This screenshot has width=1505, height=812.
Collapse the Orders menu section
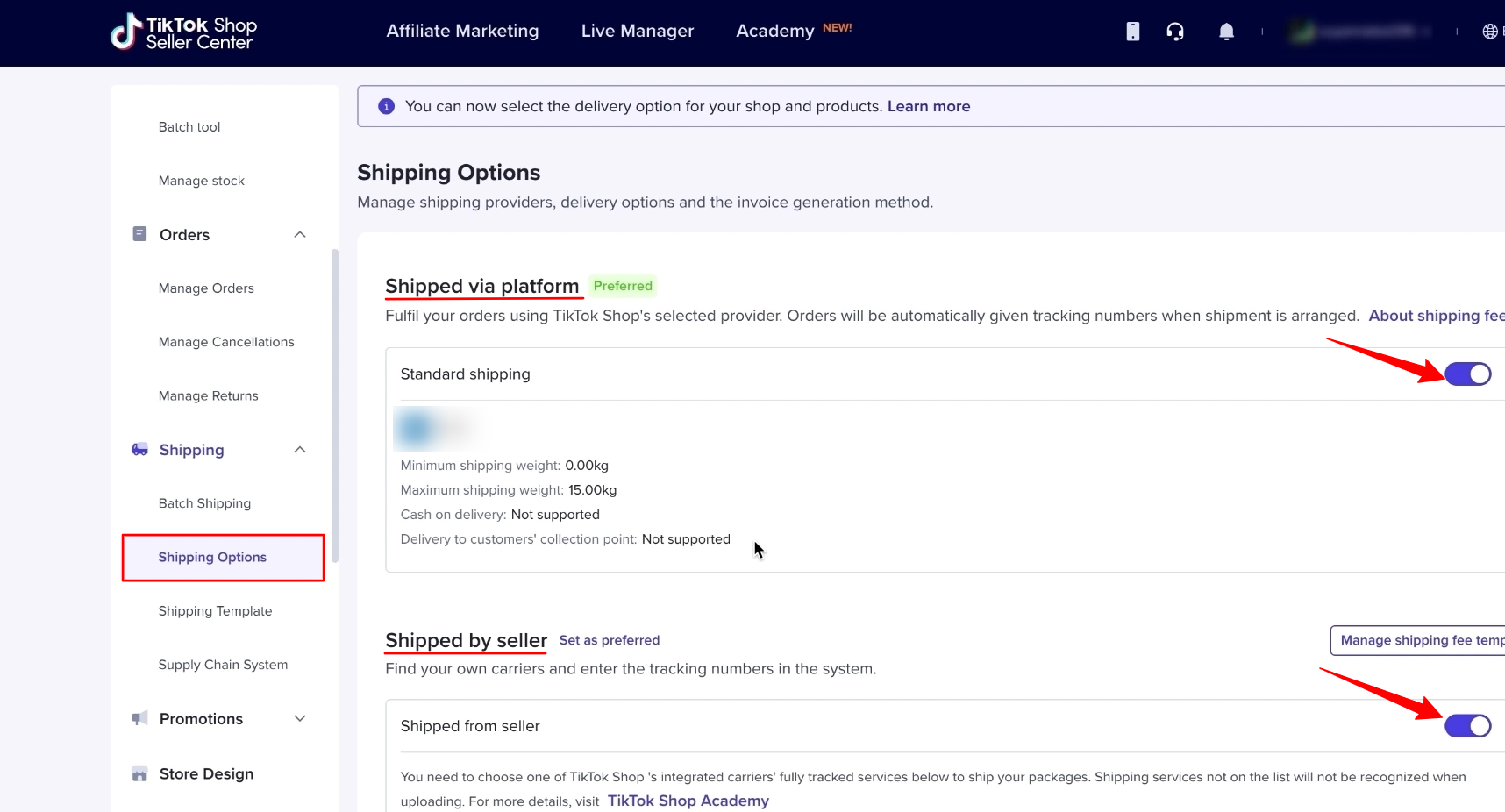coord(300,234)
